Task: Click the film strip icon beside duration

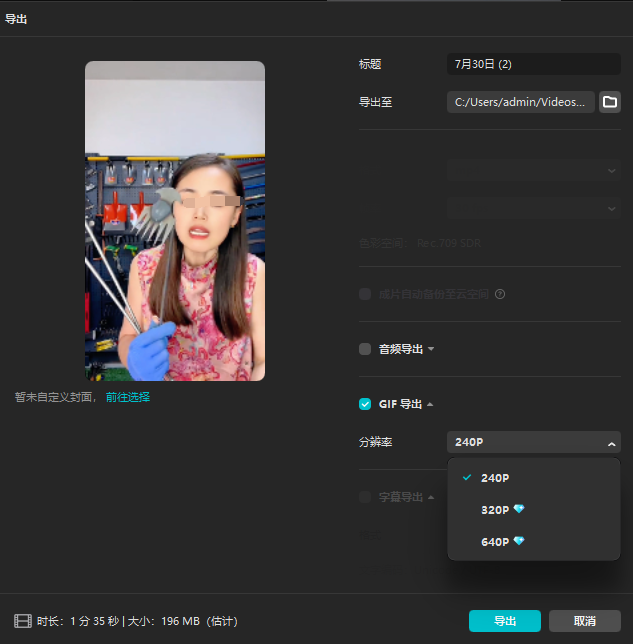Action: point(22,621)
